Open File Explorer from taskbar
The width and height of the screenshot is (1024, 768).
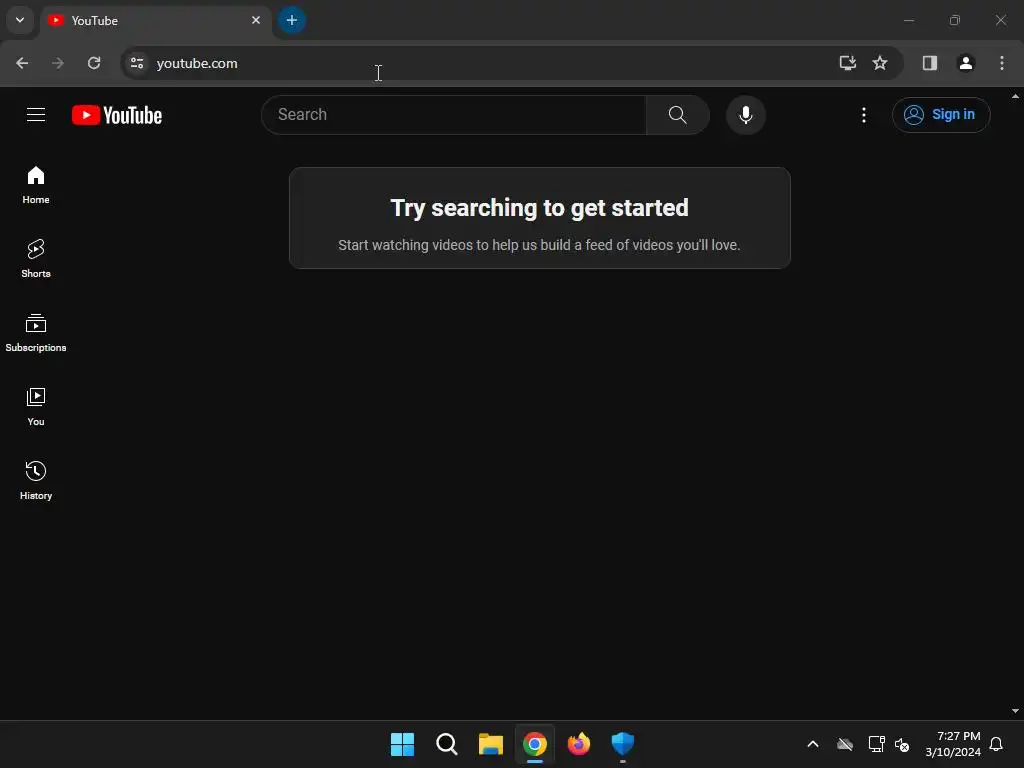tap(490, 744)
